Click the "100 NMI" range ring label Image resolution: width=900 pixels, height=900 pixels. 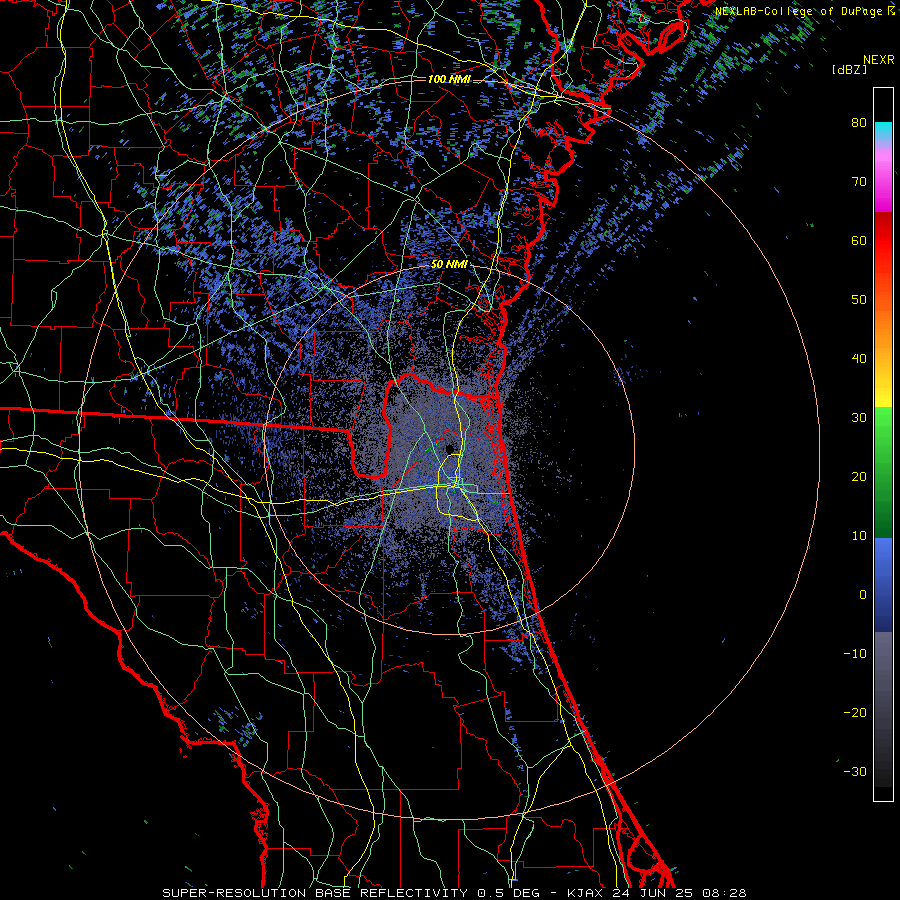(449, 79)
